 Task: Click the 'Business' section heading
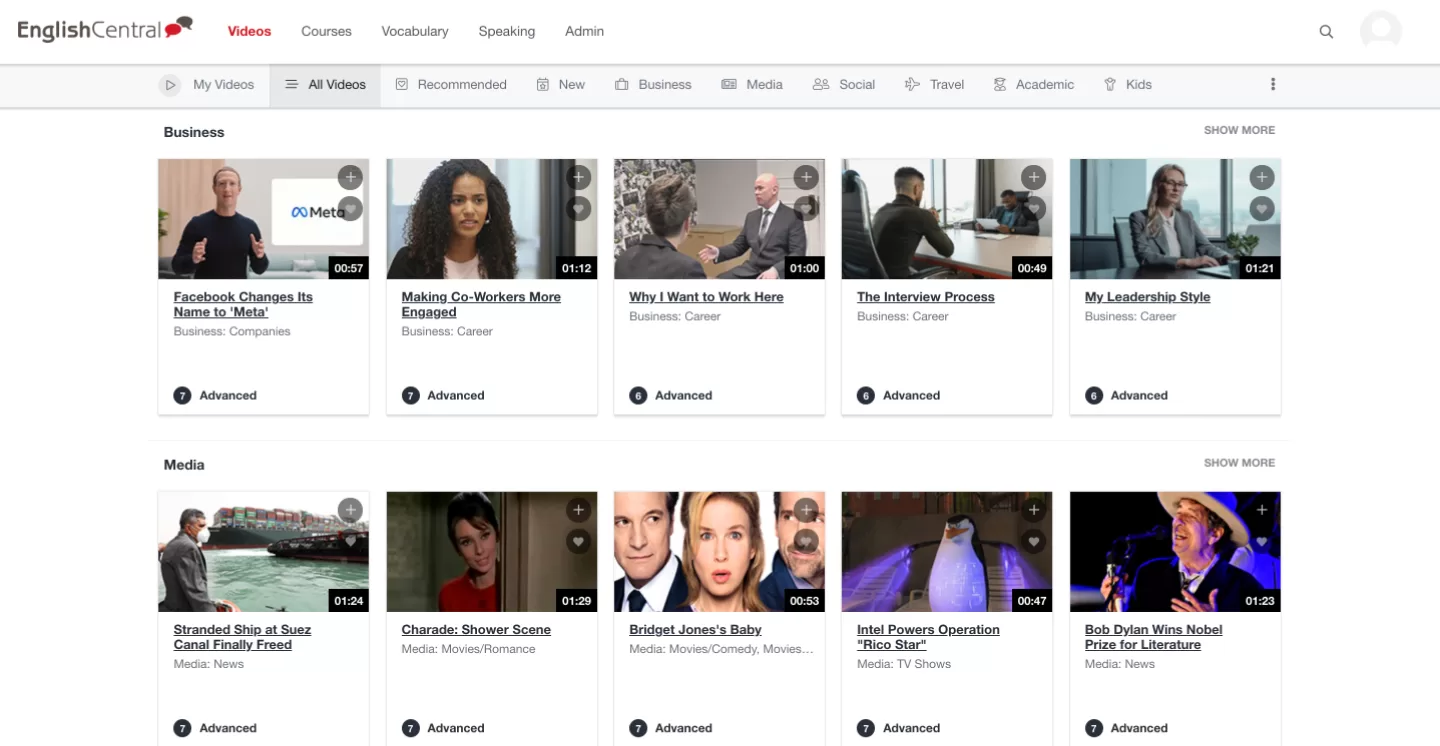(194, 132)
